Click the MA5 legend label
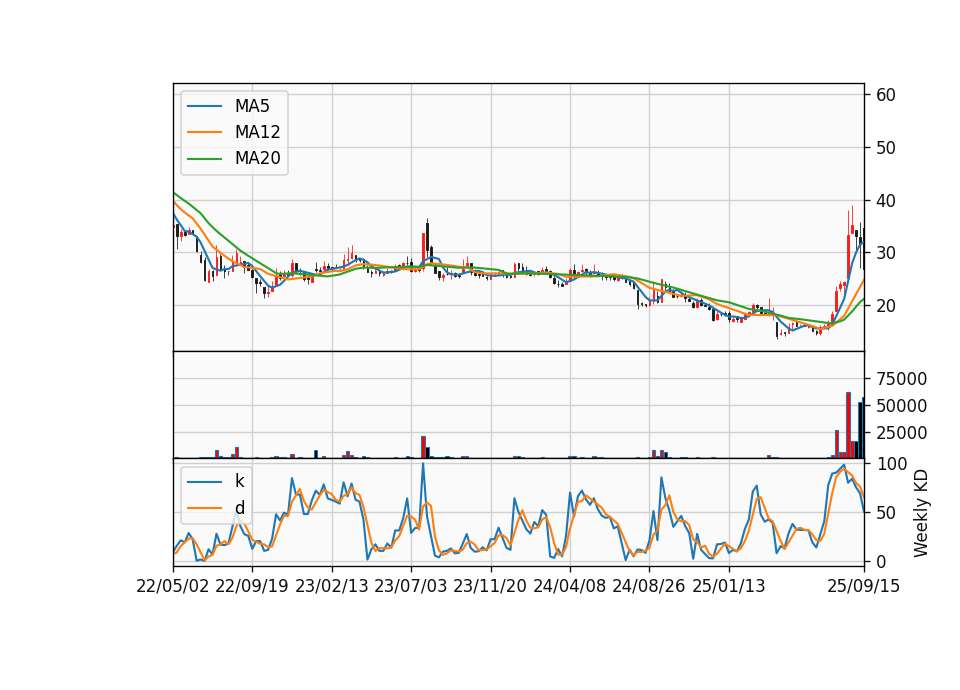The image size is (960, 690). (252, 106)
